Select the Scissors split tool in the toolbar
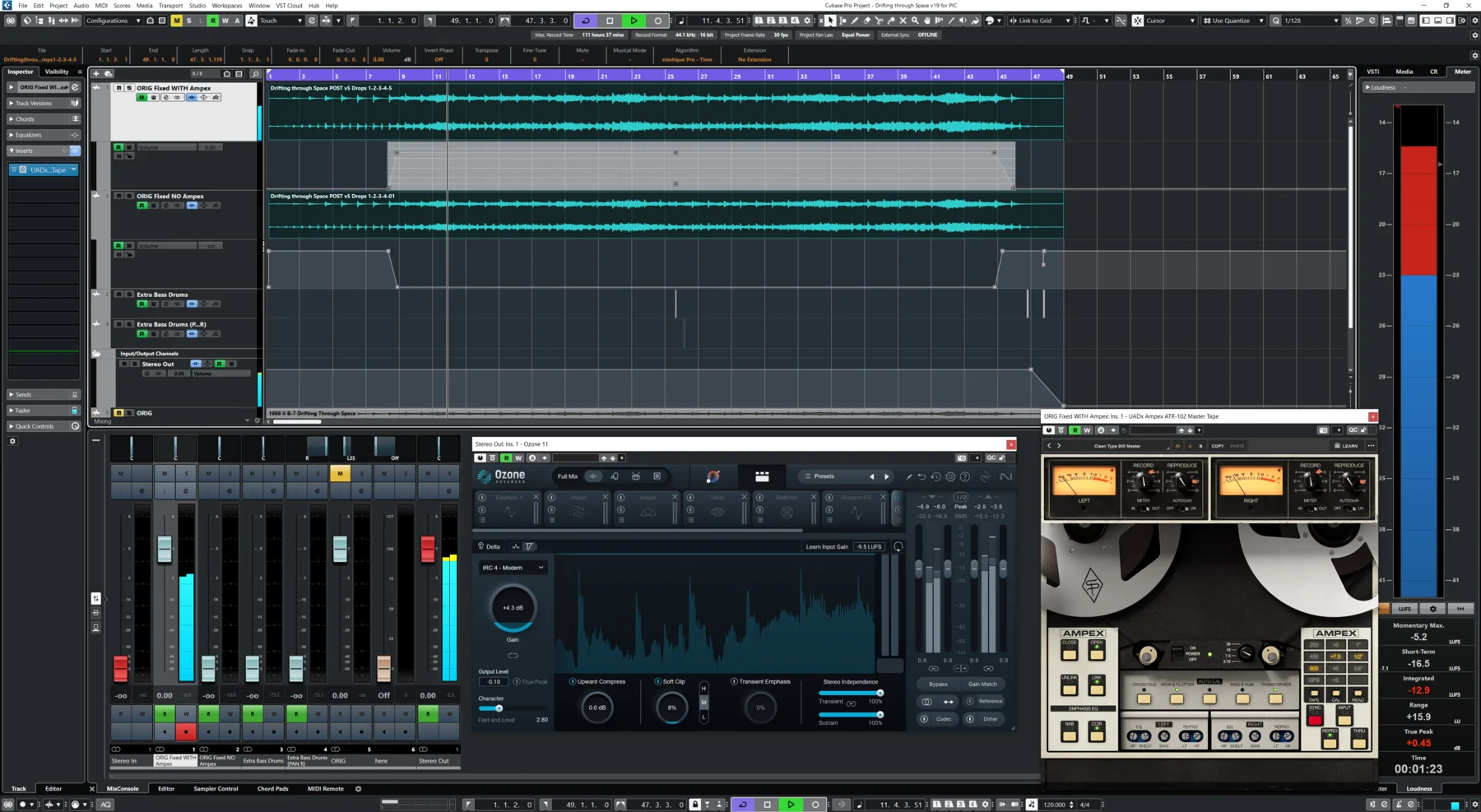Screen dimensions: 1481x812 [880, 21]
